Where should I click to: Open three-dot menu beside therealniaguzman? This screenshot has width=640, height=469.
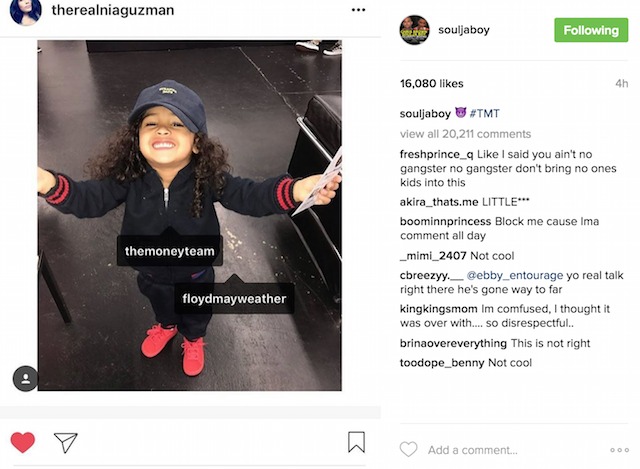358,10
